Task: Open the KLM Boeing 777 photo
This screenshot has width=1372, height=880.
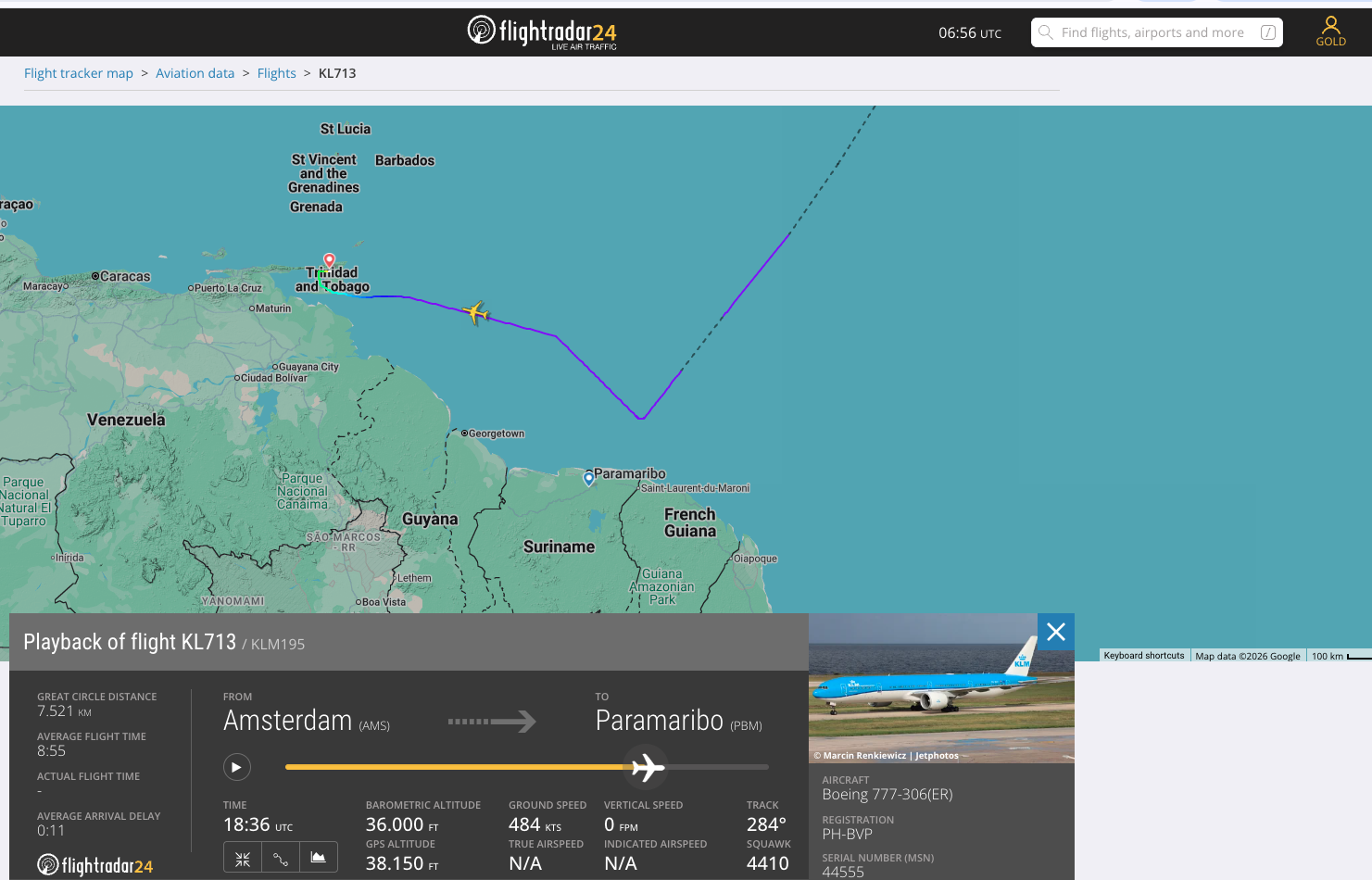Action: 941,688
